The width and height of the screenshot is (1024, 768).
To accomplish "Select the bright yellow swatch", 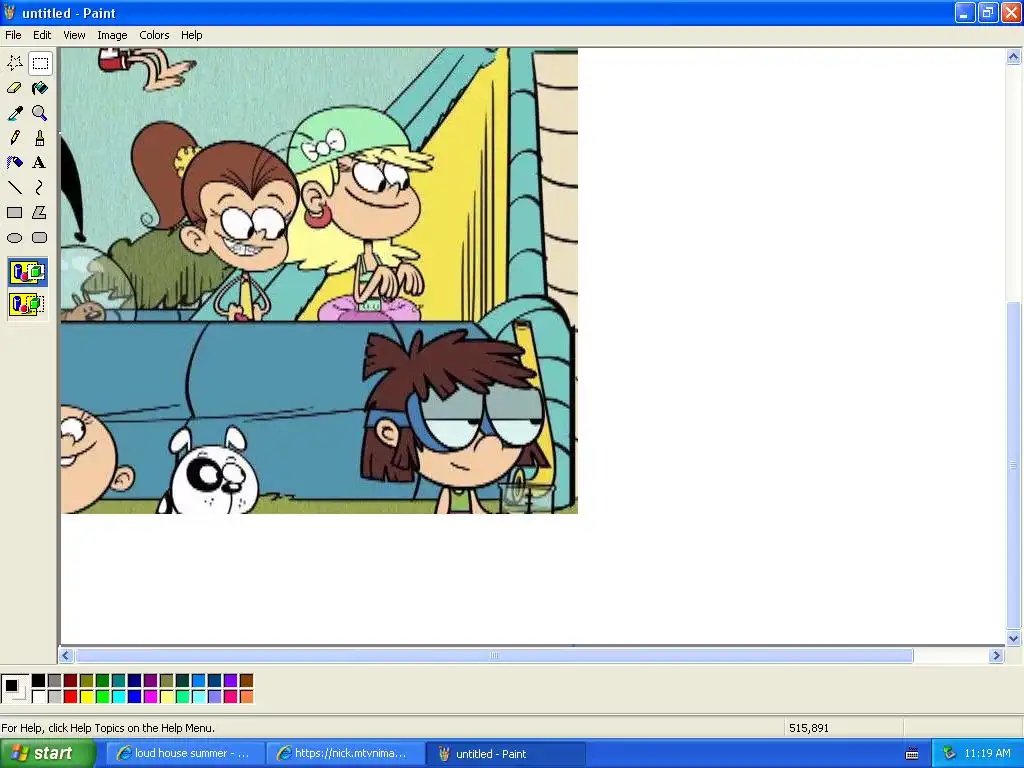I will (x=86, y=697).
